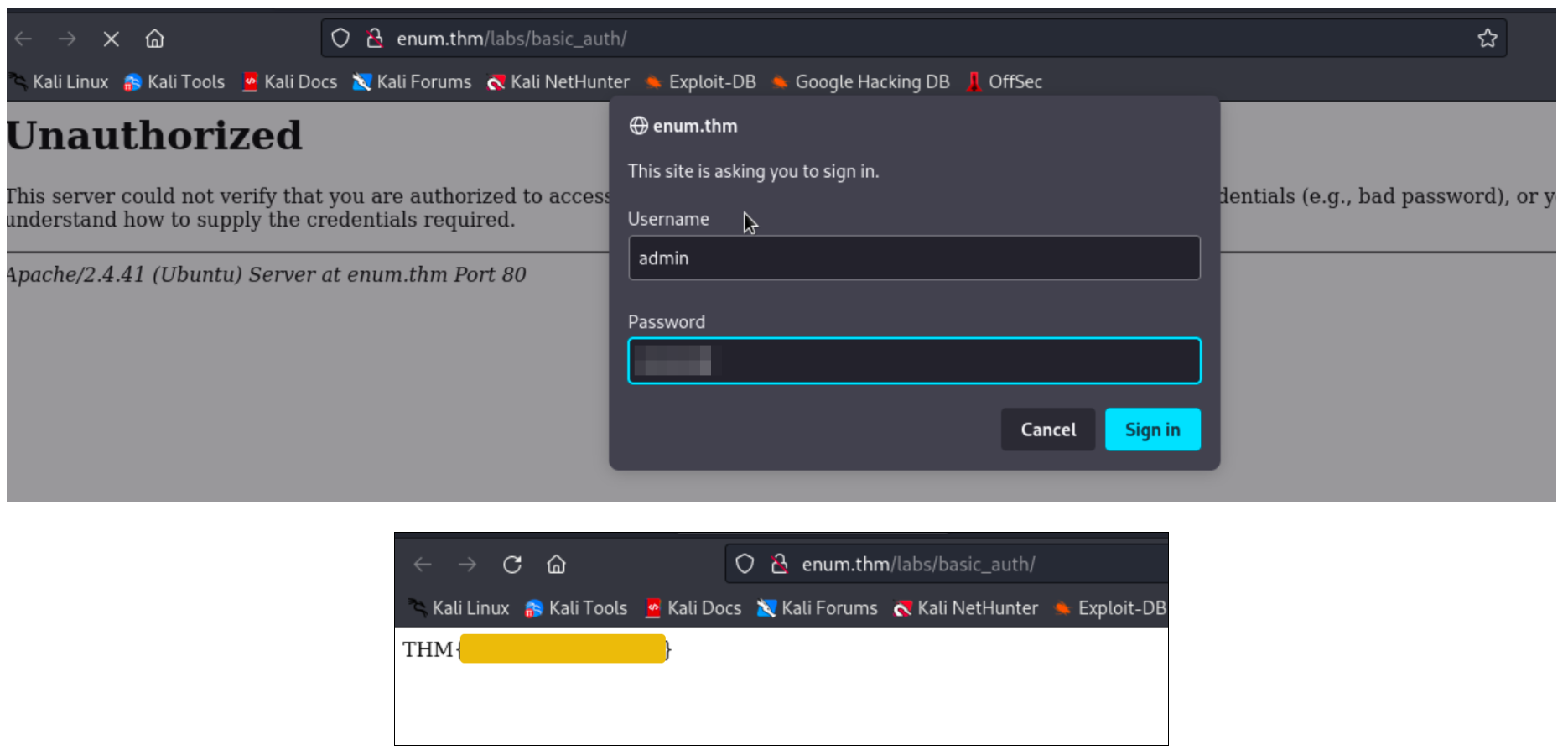Click the Username field containing admin

click(x=914, y=258)
